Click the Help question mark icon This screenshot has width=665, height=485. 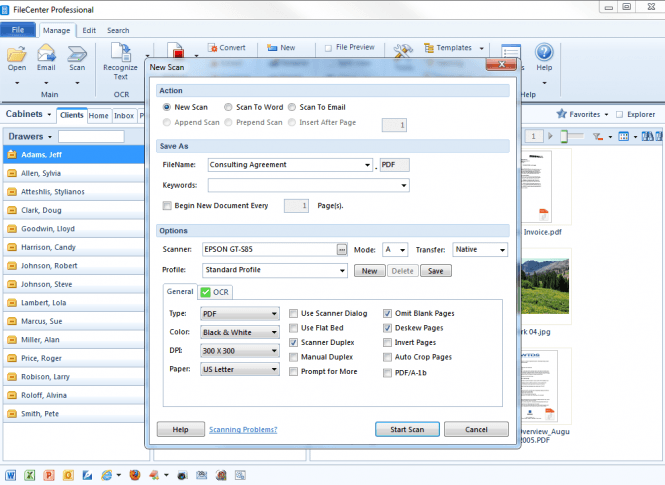tap(544, 52)
